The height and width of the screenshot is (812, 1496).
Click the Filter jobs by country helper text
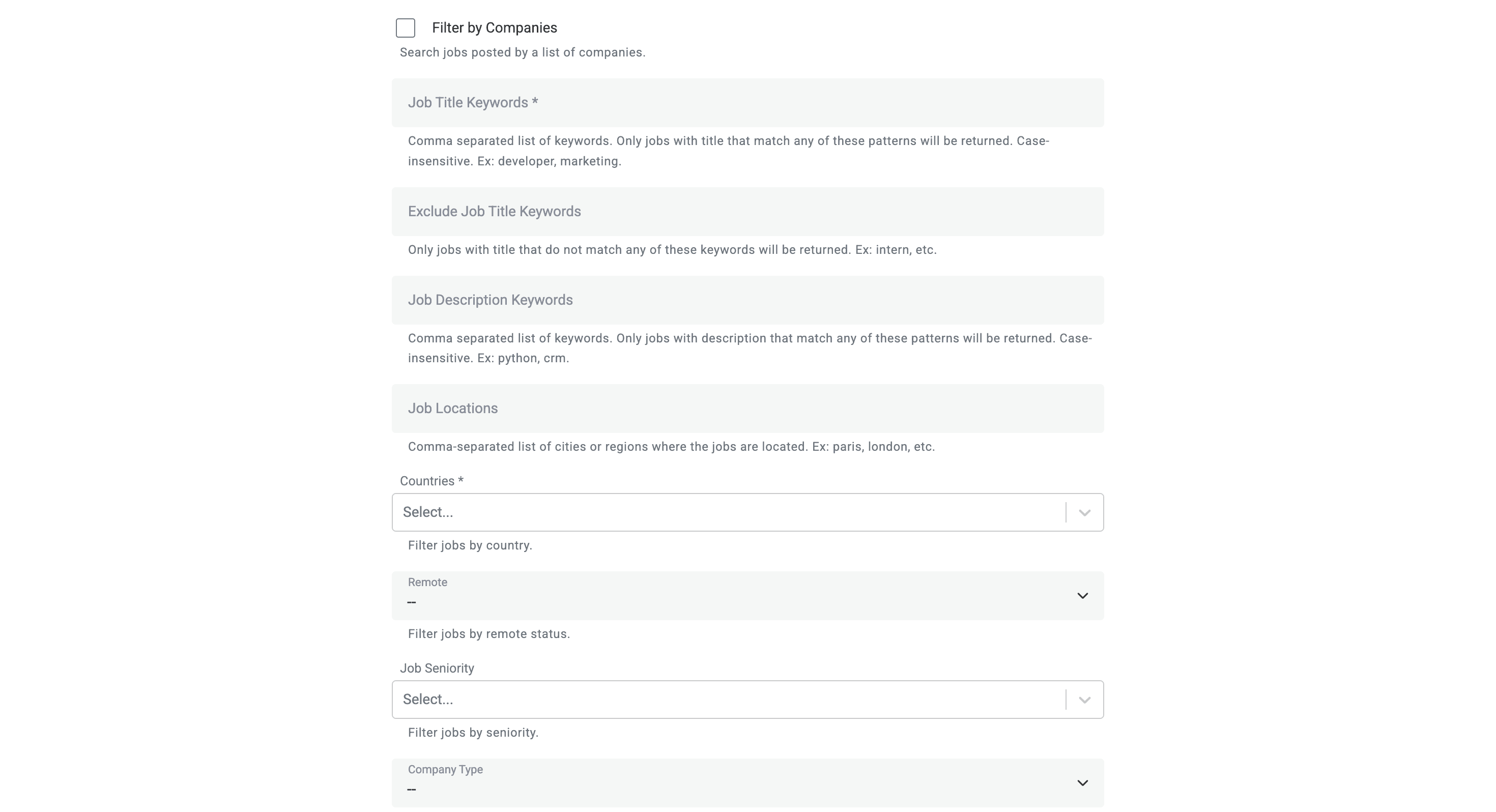(x=470, y=545)
